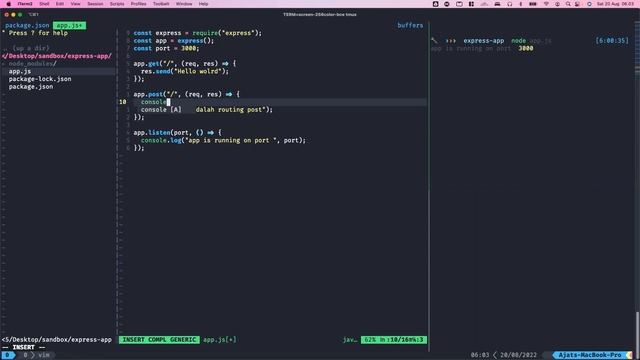Click the express-app root path in tree

tap(57, 56)
